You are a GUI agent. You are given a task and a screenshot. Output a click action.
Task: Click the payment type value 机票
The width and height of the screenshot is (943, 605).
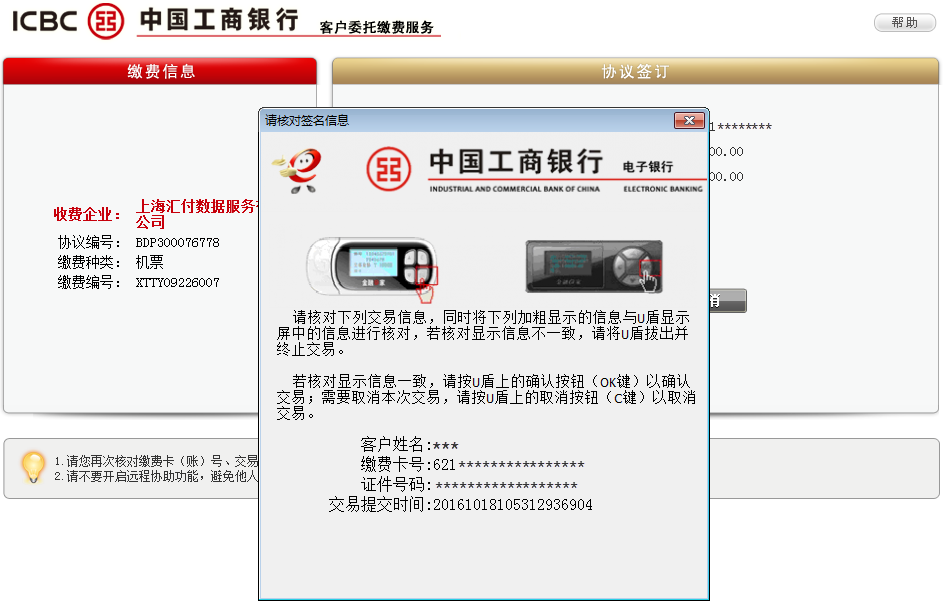149,262
